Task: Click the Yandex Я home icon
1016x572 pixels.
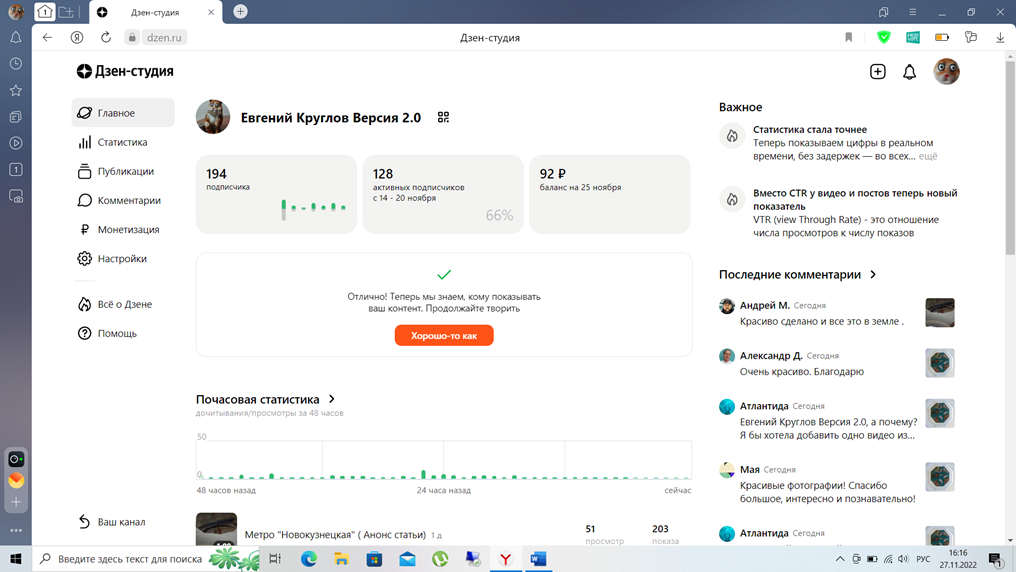Action: [76, 38]
